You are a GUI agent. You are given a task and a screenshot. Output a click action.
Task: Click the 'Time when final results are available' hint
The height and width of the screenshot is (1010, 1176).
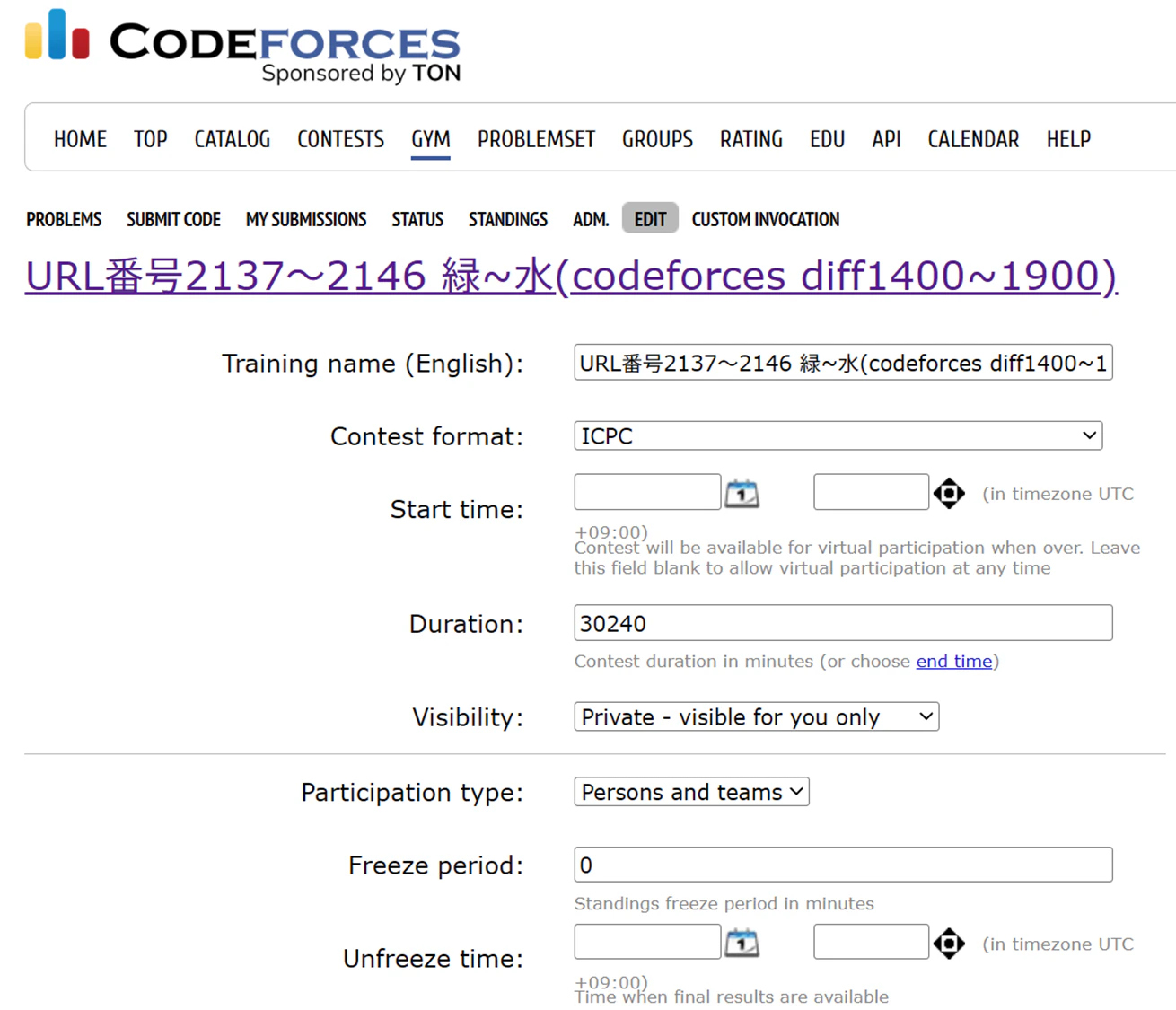point(732,997)
